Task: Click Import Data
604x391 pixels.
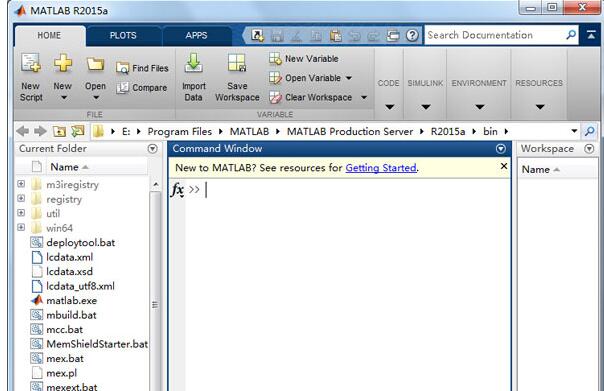Action: point(193,77)
